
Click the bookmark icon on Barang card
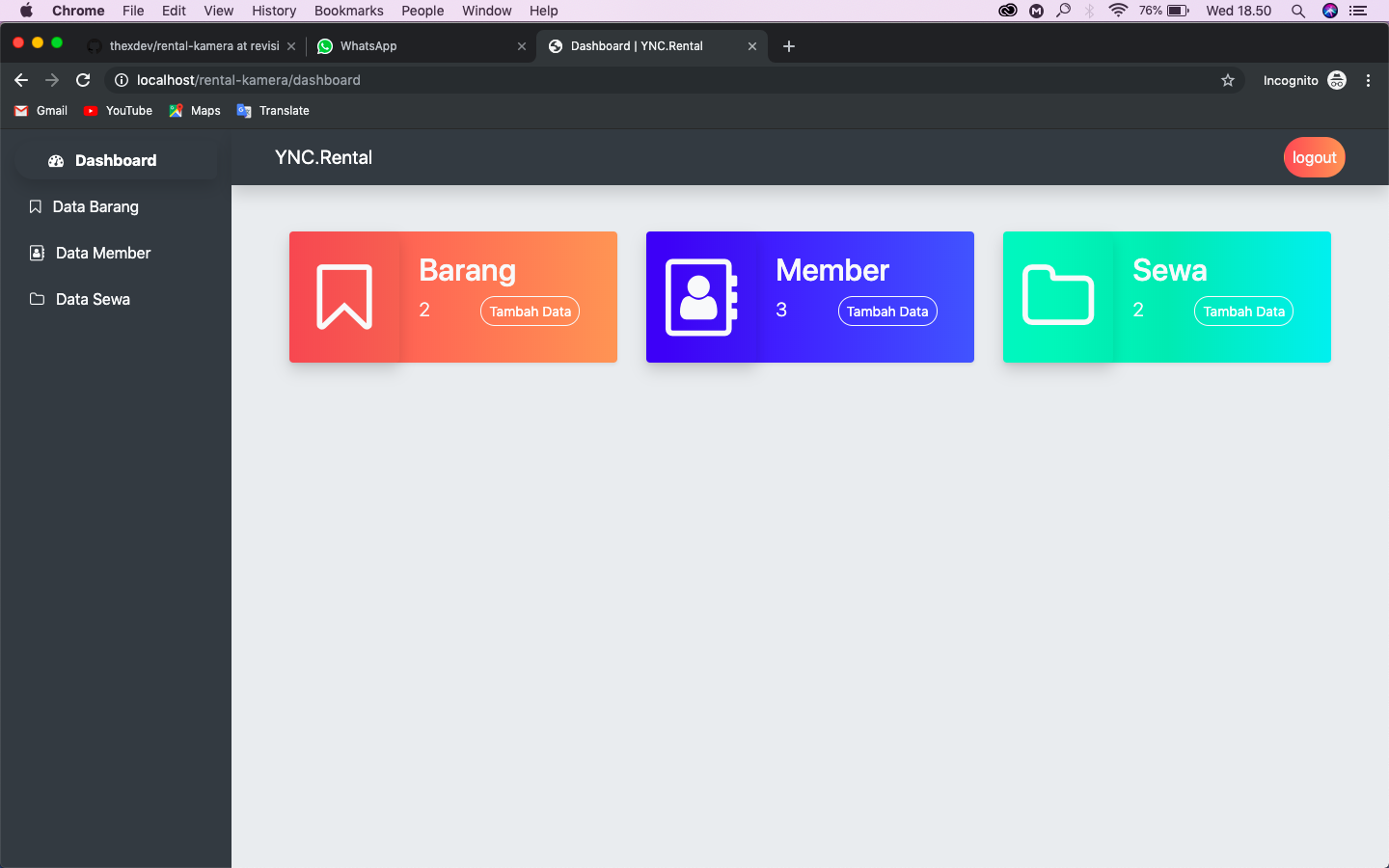344,297
